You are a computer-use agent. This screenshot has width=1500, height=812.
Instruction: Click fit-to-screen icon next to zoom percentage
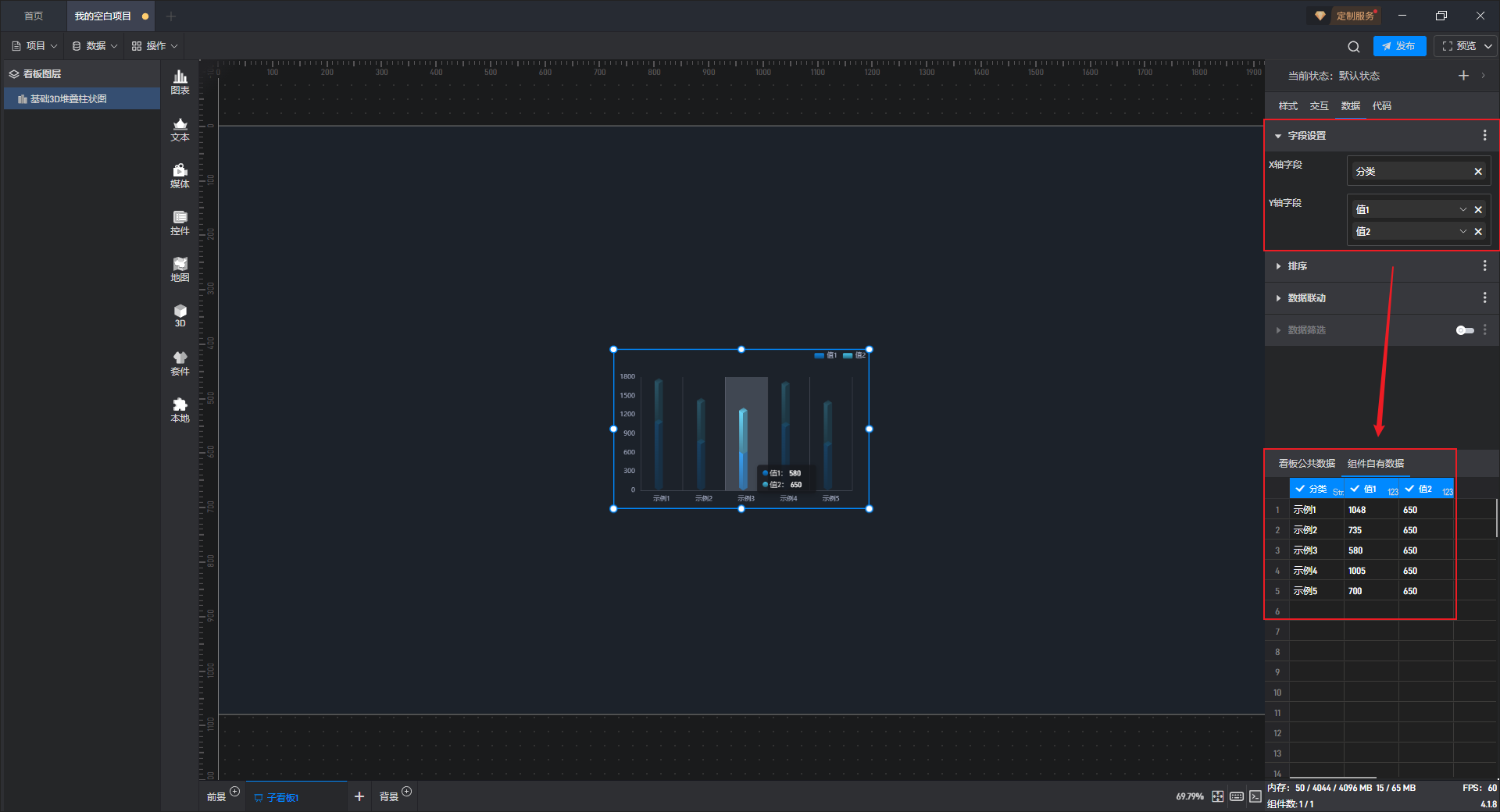[1218, 796]
